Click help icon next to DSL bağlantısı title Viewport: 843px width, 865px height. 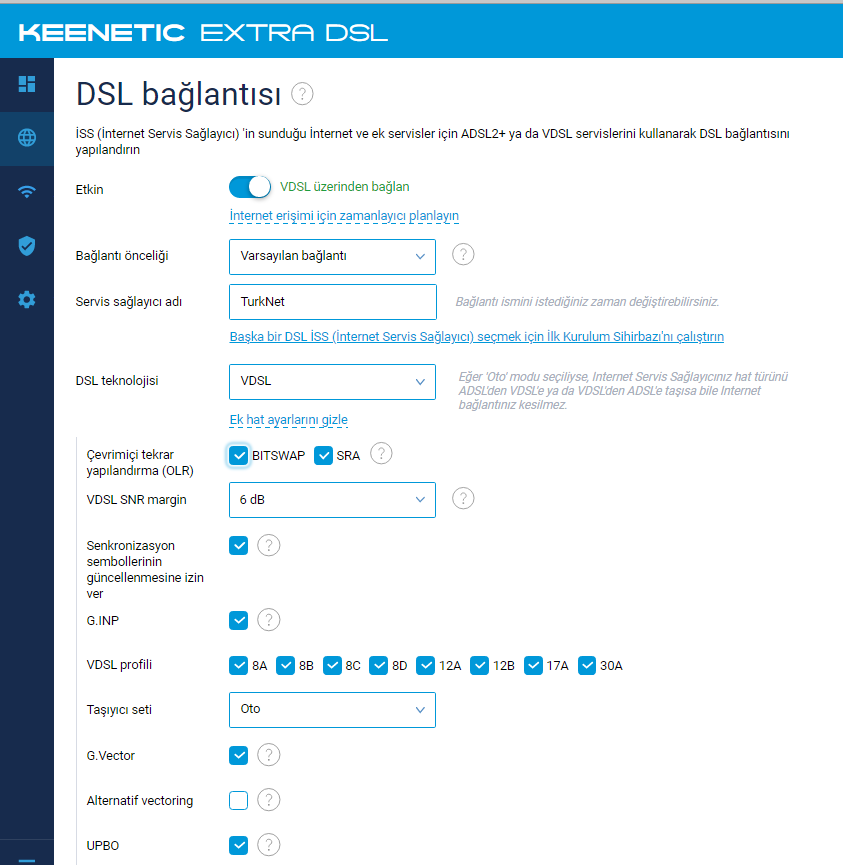point(302,94)
